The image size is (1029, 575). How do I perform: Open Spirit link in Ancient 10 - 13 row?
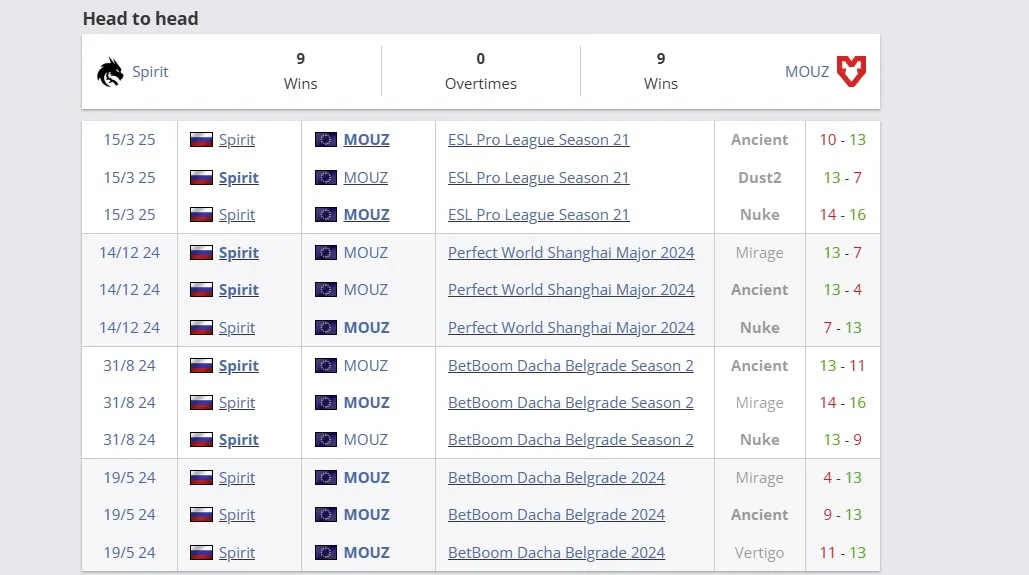tap(237, 140)
